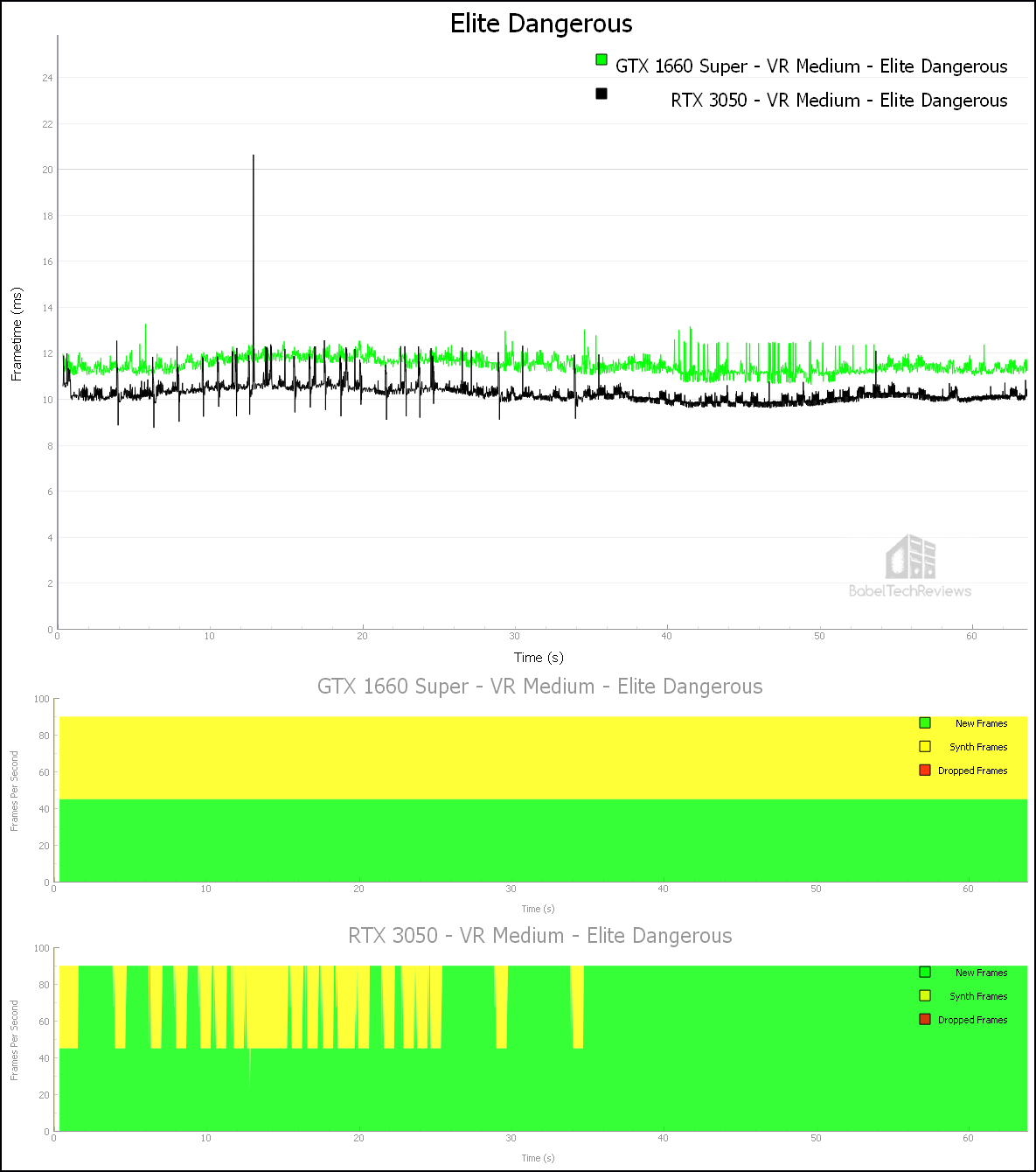Image resolution: width=1036 pixels, height=1172 pixels.
Task: Click the black-text RTX 3050 legend label in the frametime chart
Action: 839,101
